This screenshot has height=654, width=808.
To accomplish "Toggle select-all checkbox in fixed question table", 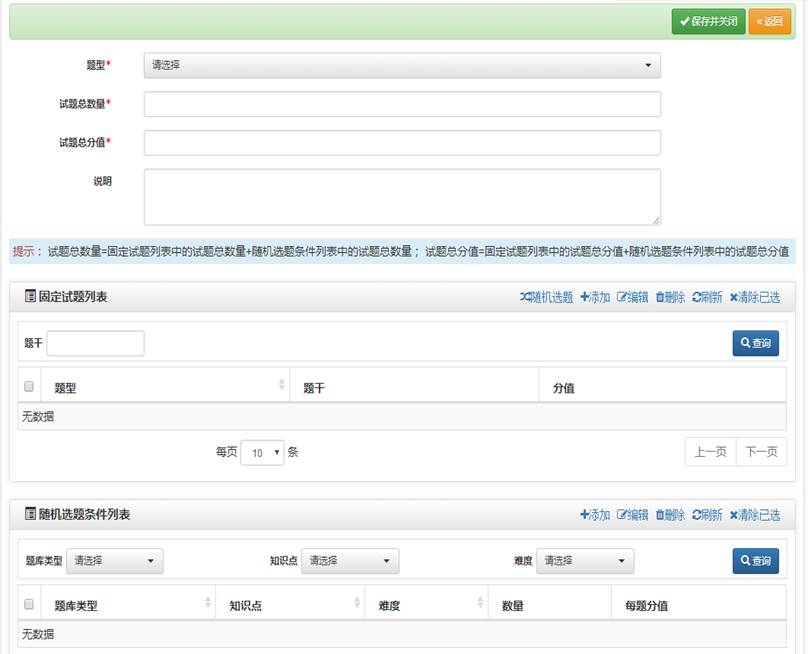I will tap(29, 387).
